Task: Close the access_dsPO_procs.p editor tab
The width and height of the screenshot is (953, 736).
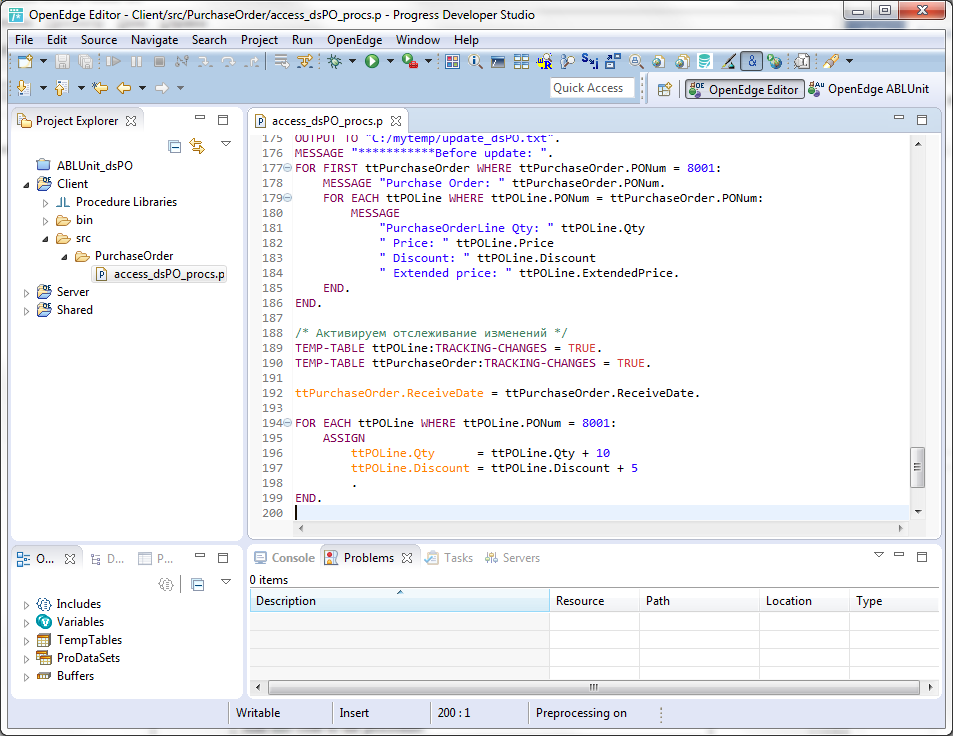Action: [x=396, y=121]
